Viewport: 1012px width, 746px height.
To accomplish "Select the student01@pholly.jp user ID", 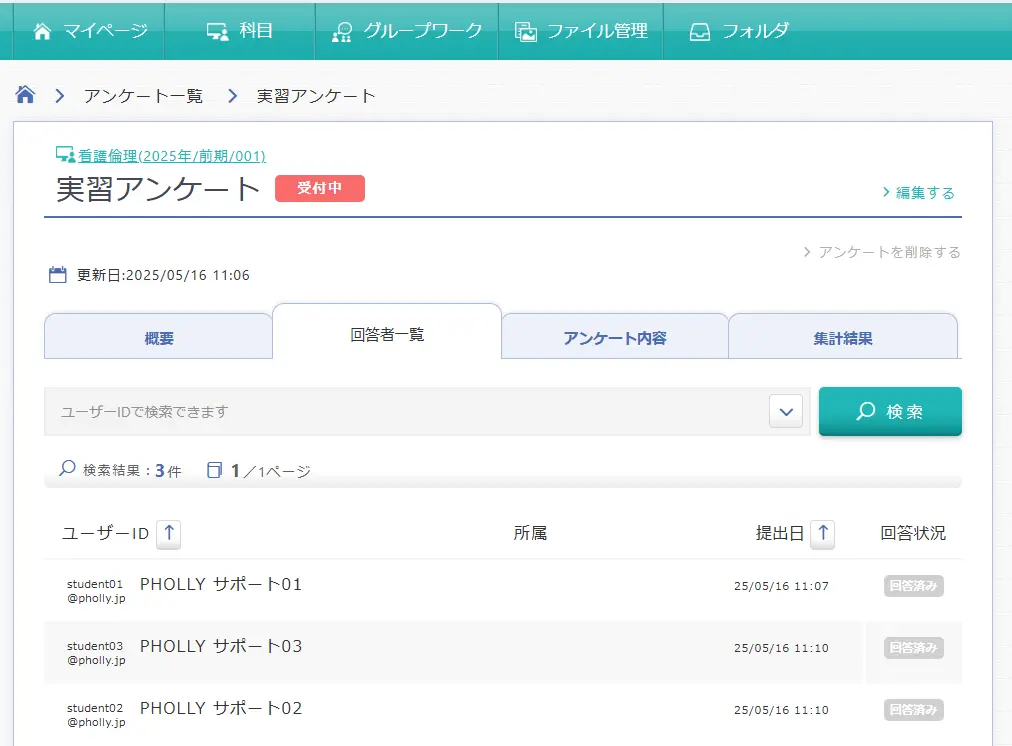I will [96, 591].
